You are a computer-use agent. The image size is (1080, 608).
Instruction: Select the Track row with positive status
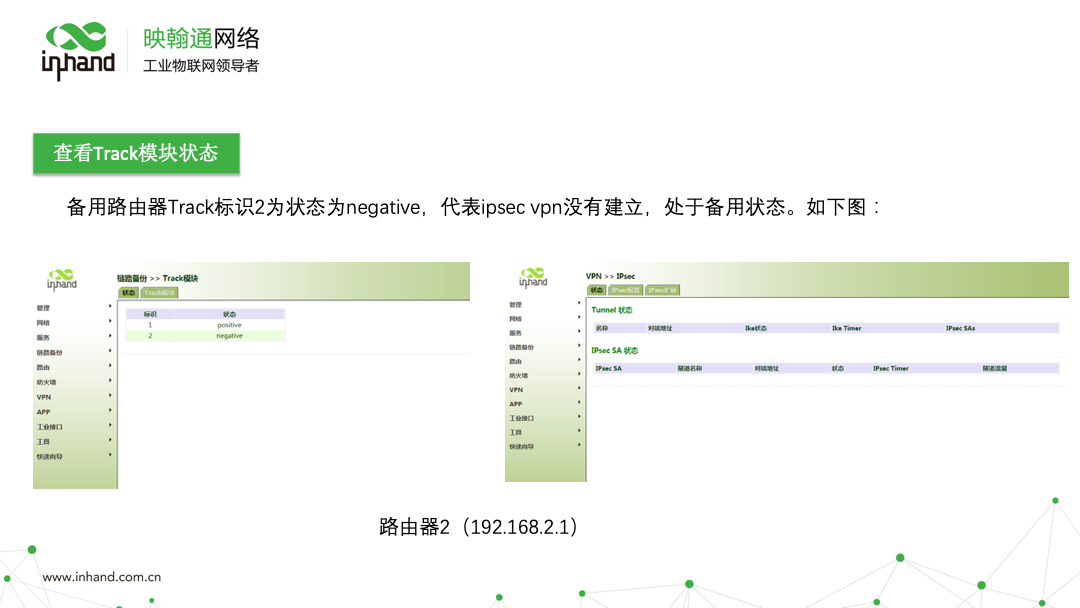tap(205, 325)
